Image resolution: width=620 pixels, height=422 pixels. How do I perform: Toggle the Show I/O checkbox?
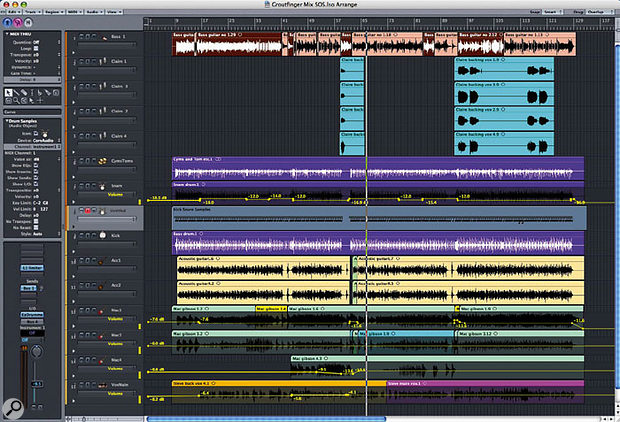pyautogui.click(x=36, y=184)
